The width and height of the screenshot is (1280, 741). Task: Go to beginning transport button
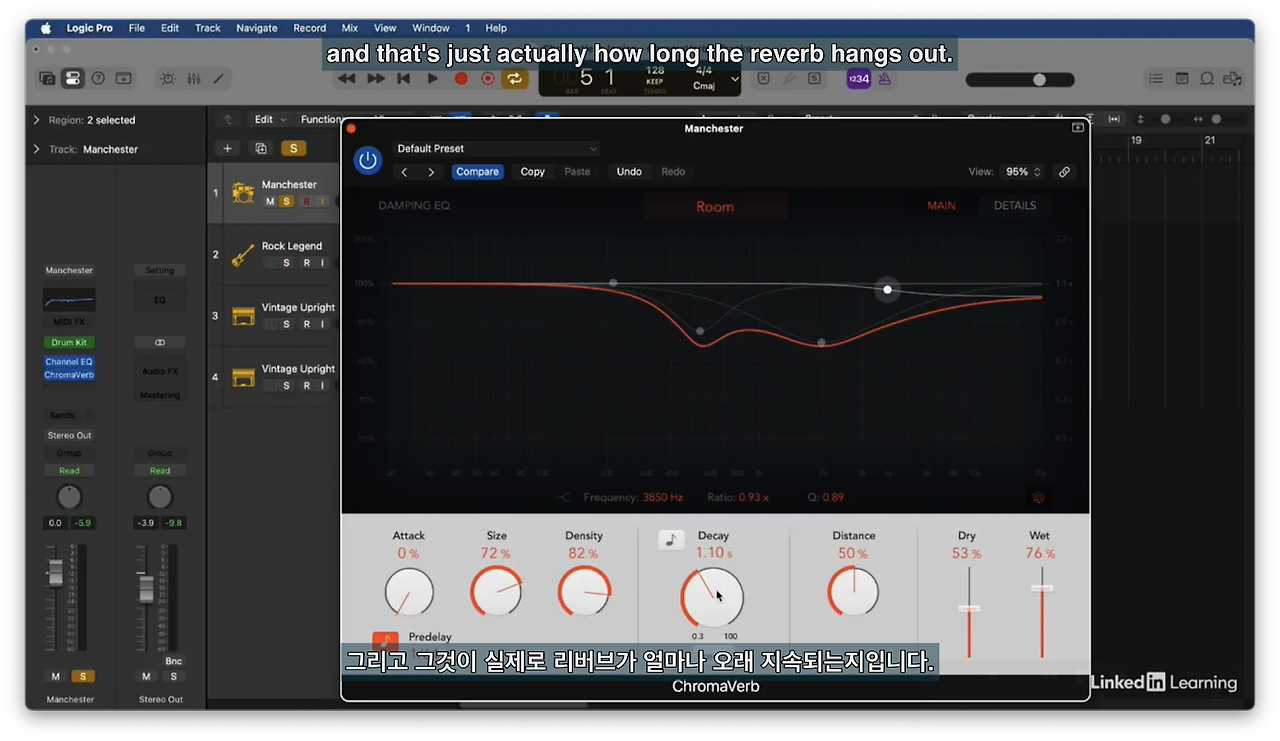click(404, 78)
